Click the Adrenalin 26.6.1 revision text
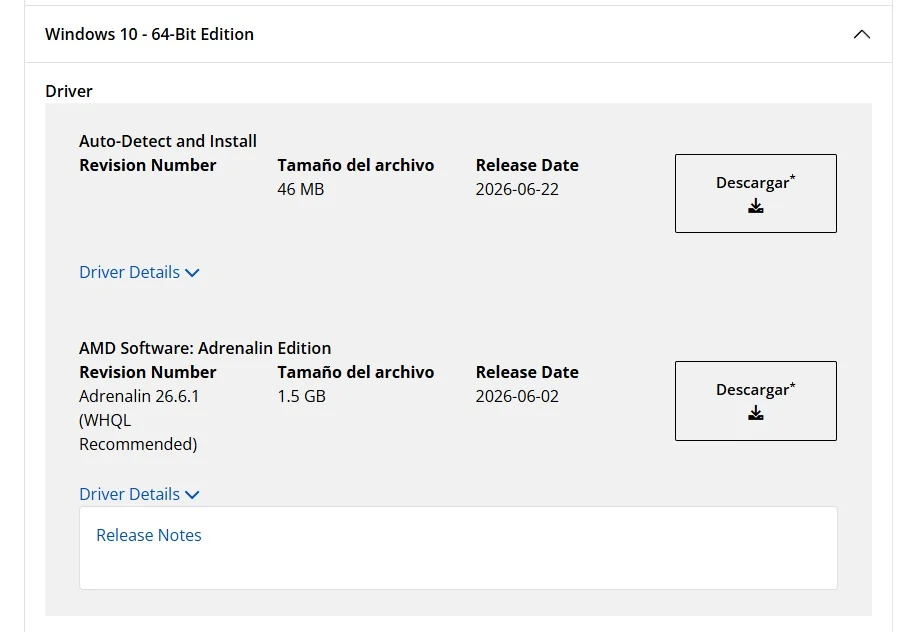The image size is (897, 632). click(139, 420)
